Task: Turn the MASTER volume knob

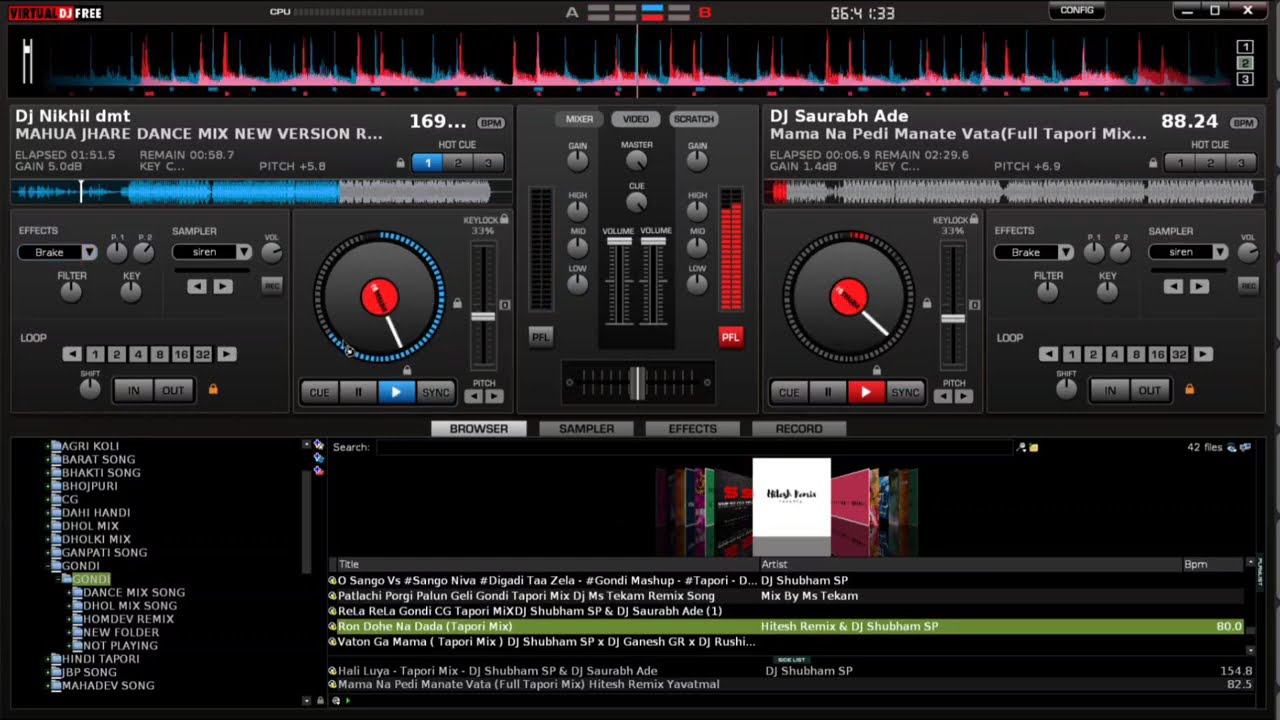Action: point(636,161)
